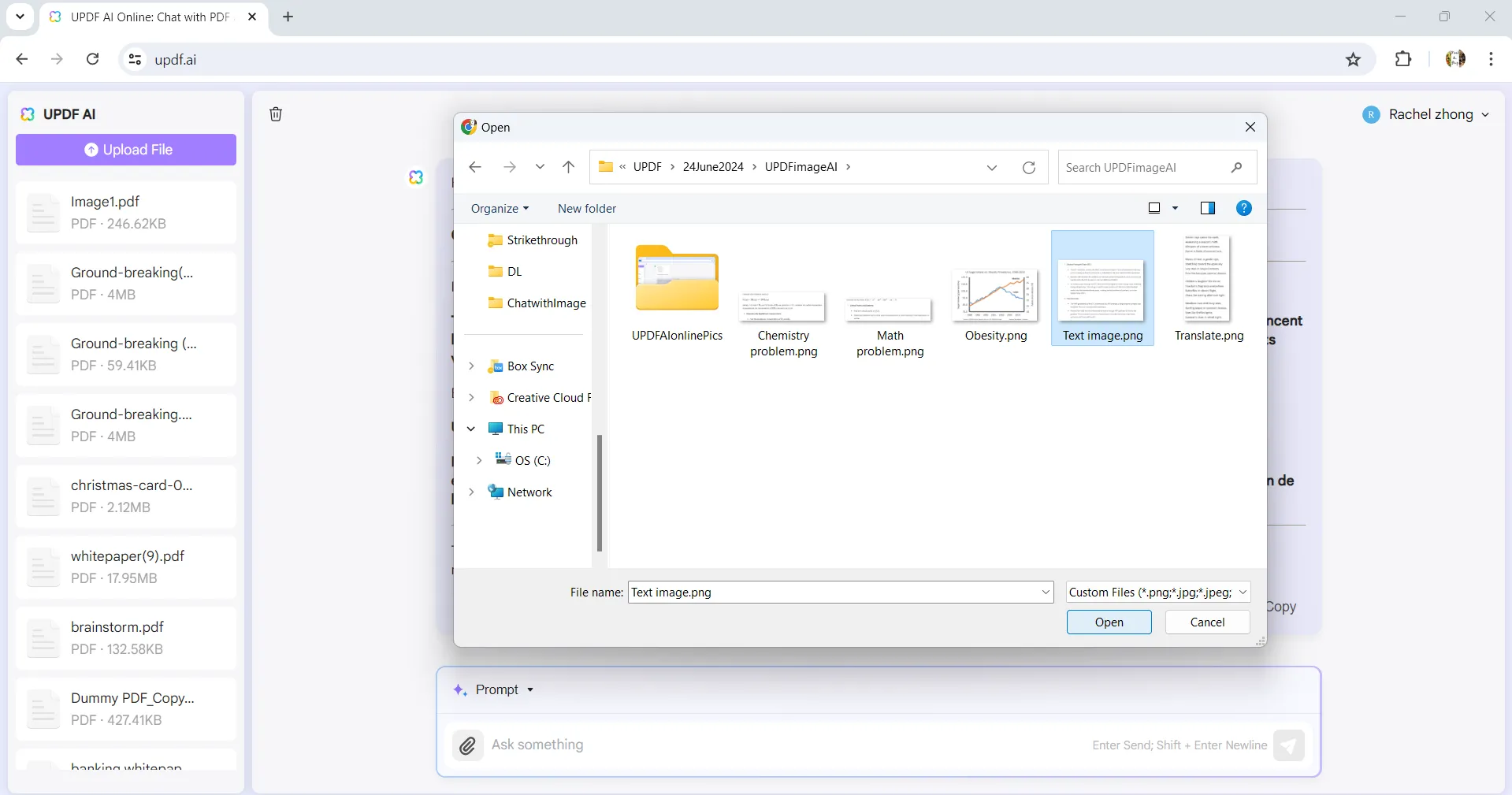Click the Copy link behind dialog
This screenshot has height=795, width=1512.
click(x=1281, y=607)
